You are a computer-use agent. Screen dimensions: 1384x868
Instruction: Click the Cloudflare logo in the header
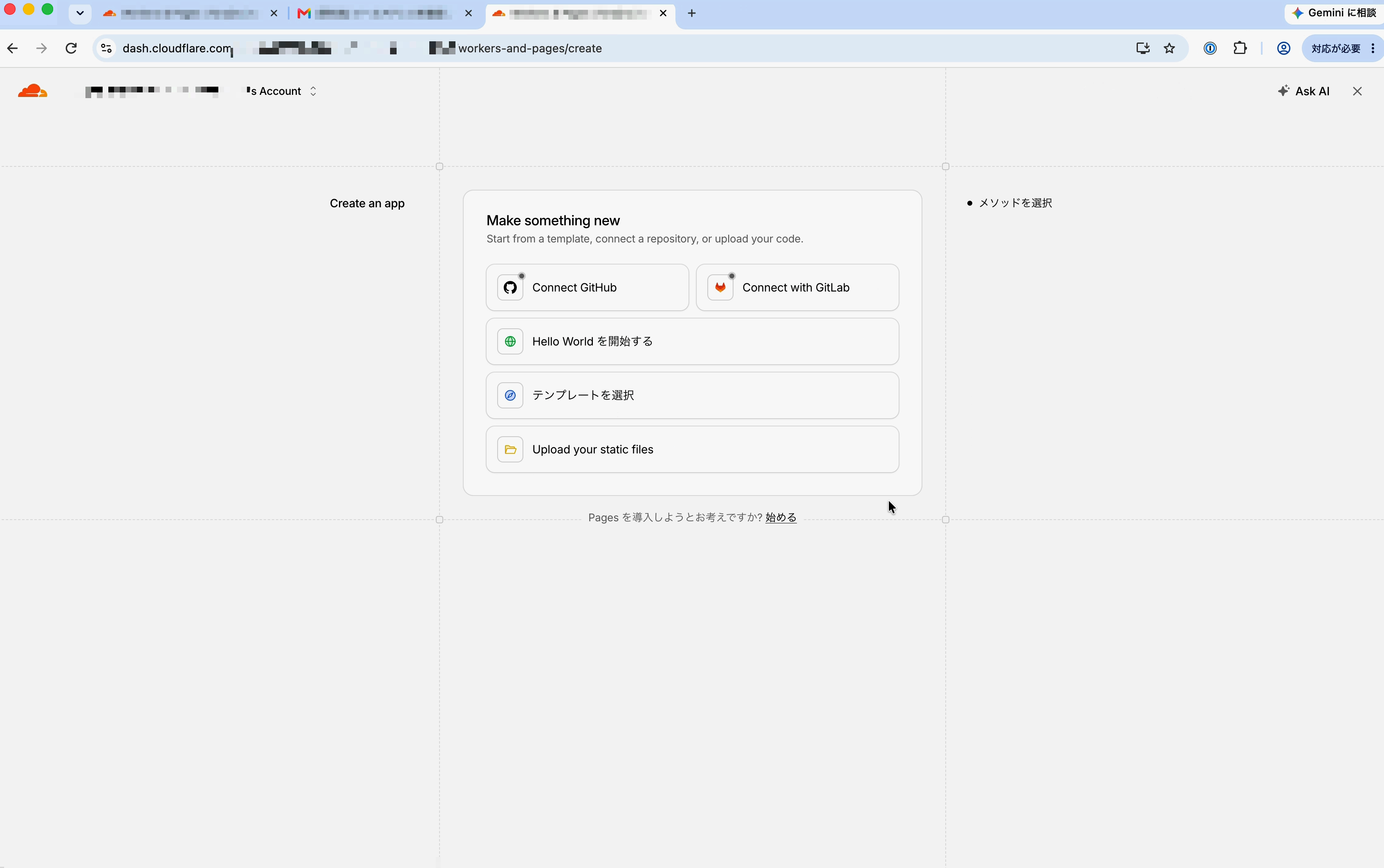(32, 91)
